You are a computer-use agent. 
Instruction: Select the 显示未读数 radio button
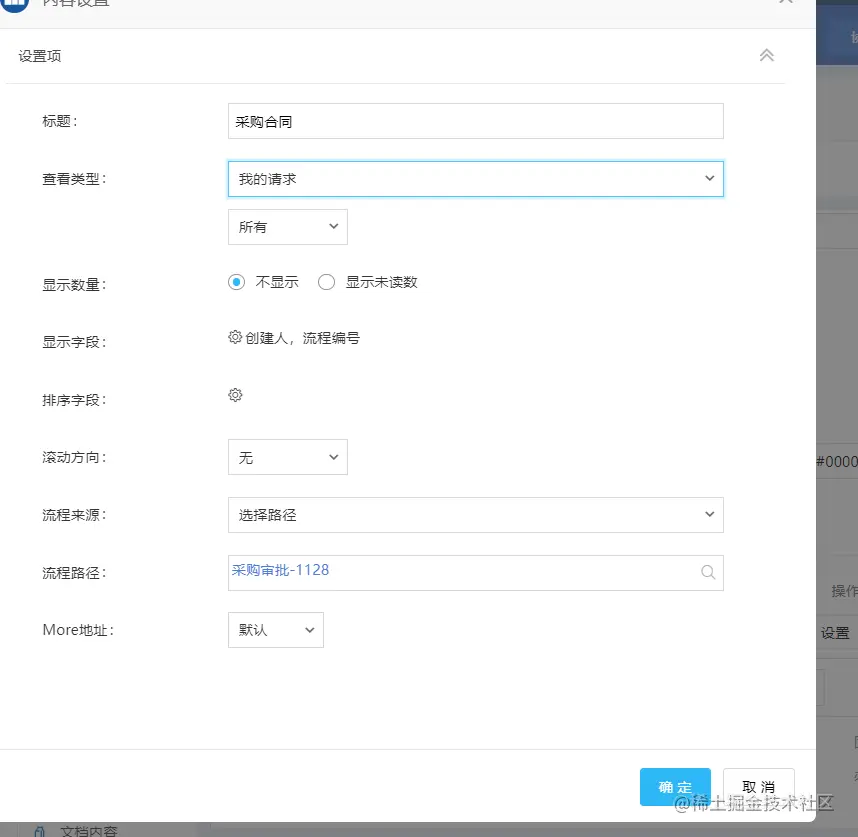pyautogui.click(x=326, y=282)
